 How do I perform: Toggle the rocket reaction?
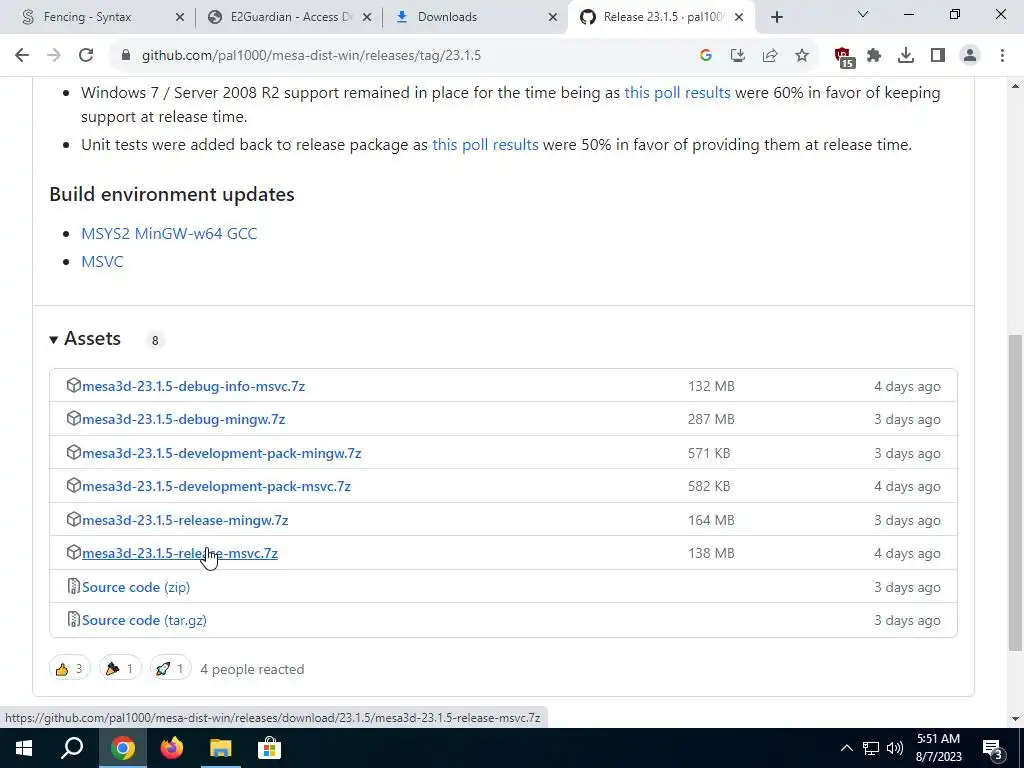click(x=170, y=669)
